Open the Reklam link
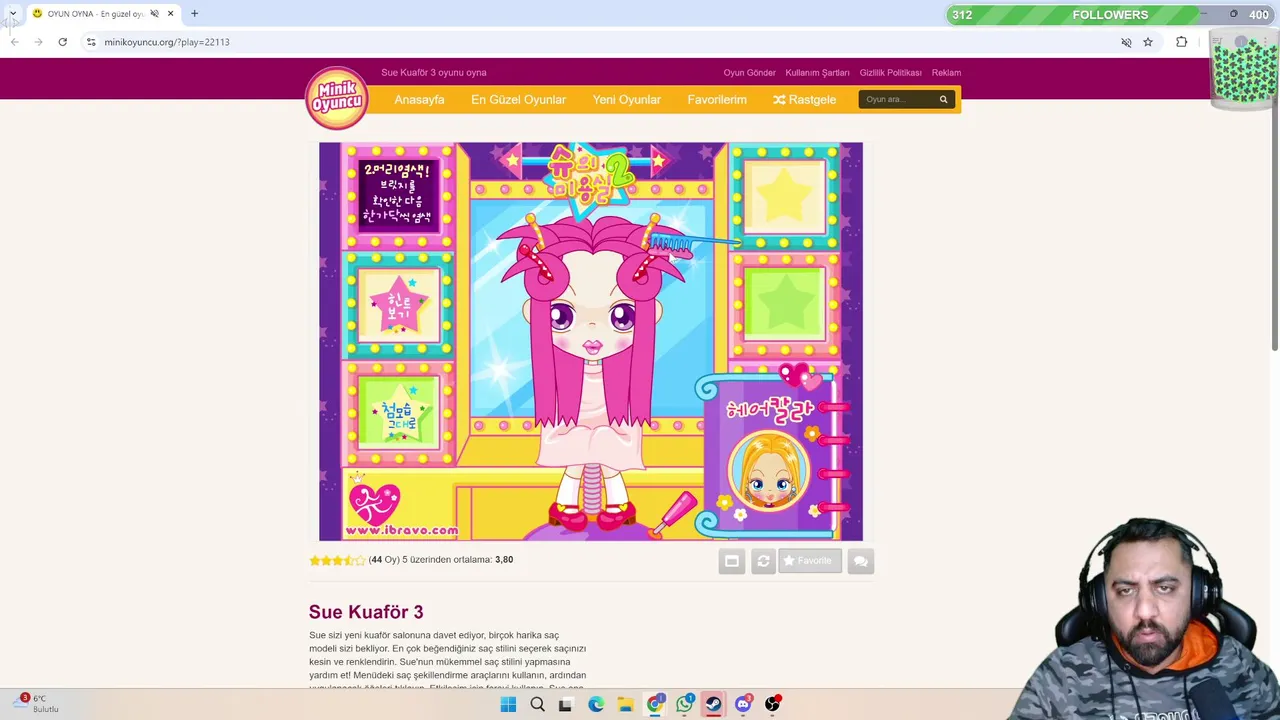Viewport: 1280px width, 720px height. 946,73
